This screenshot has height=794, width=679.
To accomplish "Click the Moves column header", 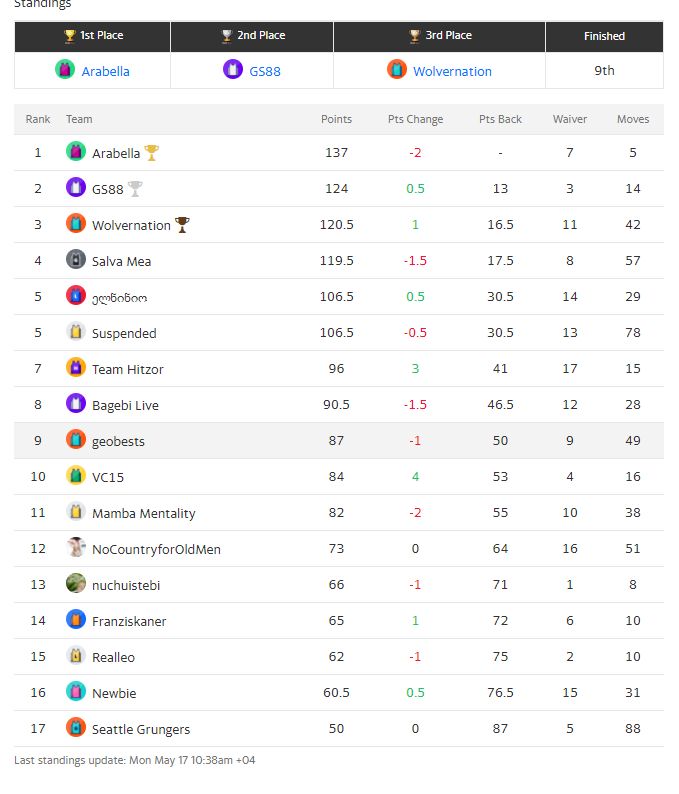I will [x=633, y=119].
